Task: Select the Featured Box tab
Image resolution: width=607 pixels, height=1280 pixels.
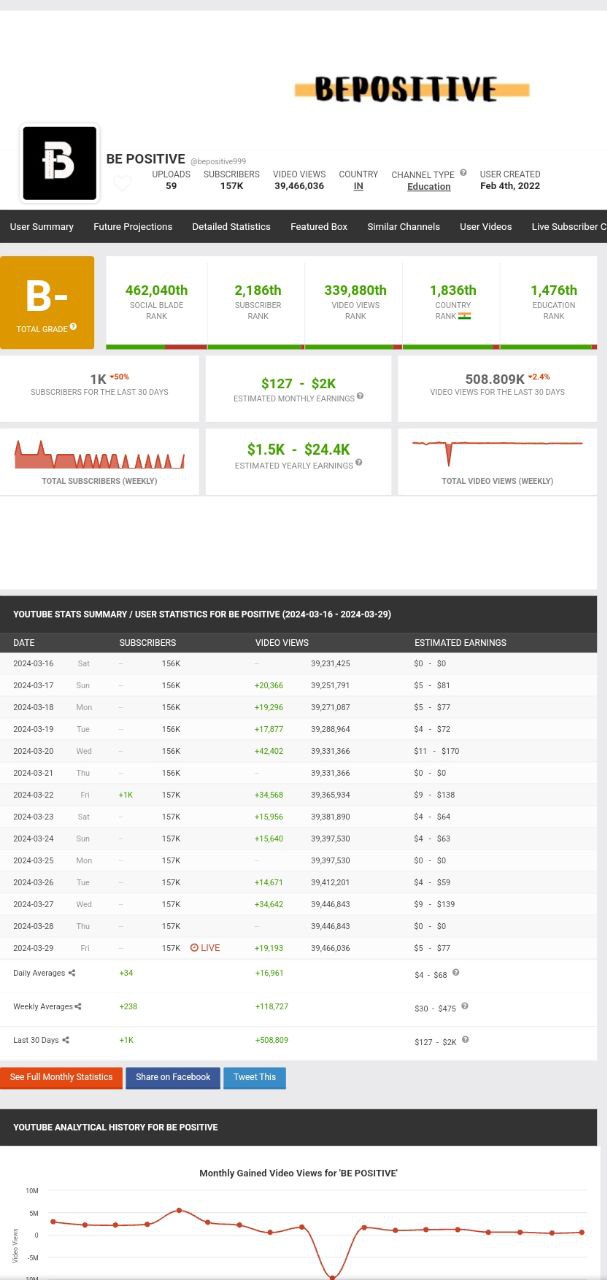Action: (319, 227)
